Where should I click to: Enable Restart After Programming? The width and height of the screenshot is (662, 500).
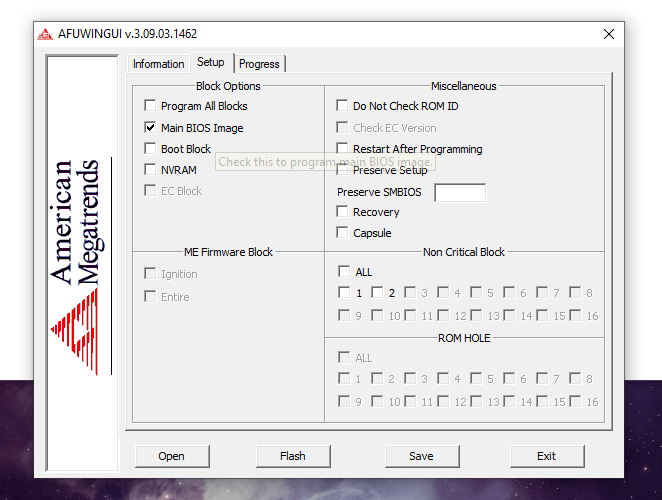pyautogui.click(x=342, y=148)
